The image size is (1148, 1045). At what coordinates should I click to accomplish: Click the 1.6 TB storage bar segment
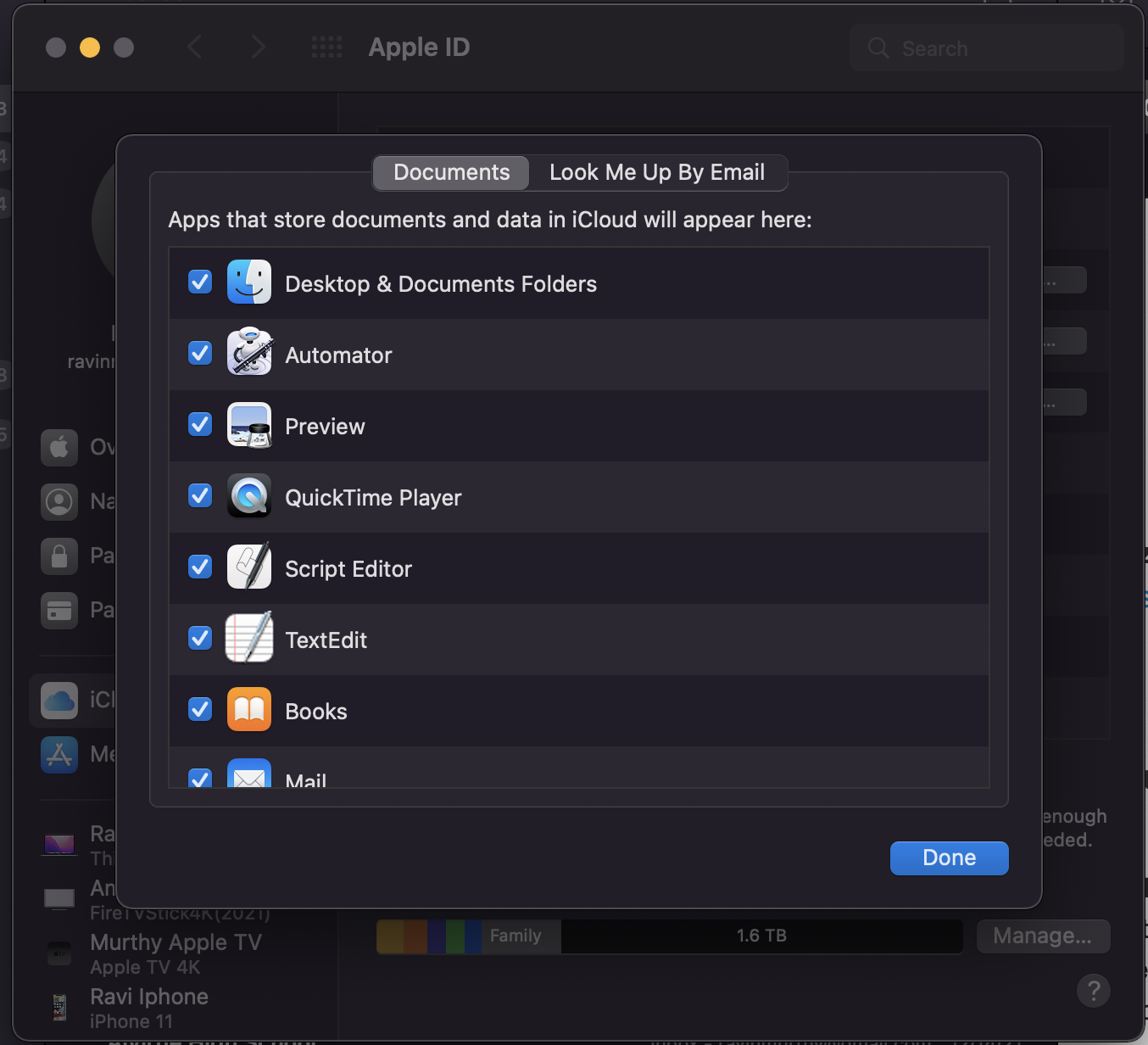click(x=761, y=936)
